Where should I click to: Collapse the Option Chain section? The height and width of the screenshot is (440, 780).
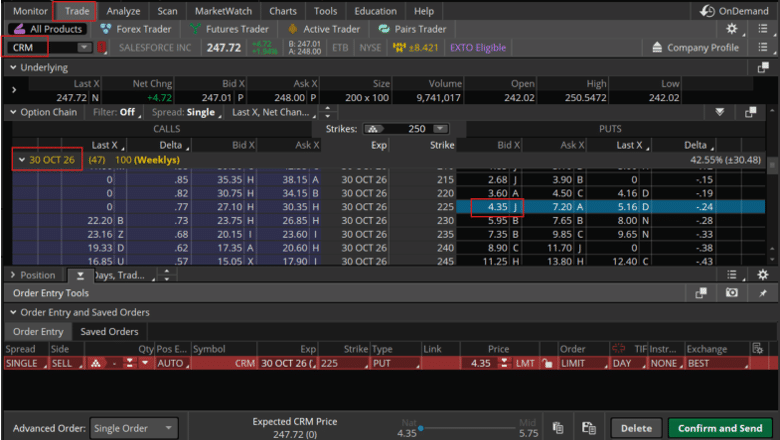(x=13, y=112)
